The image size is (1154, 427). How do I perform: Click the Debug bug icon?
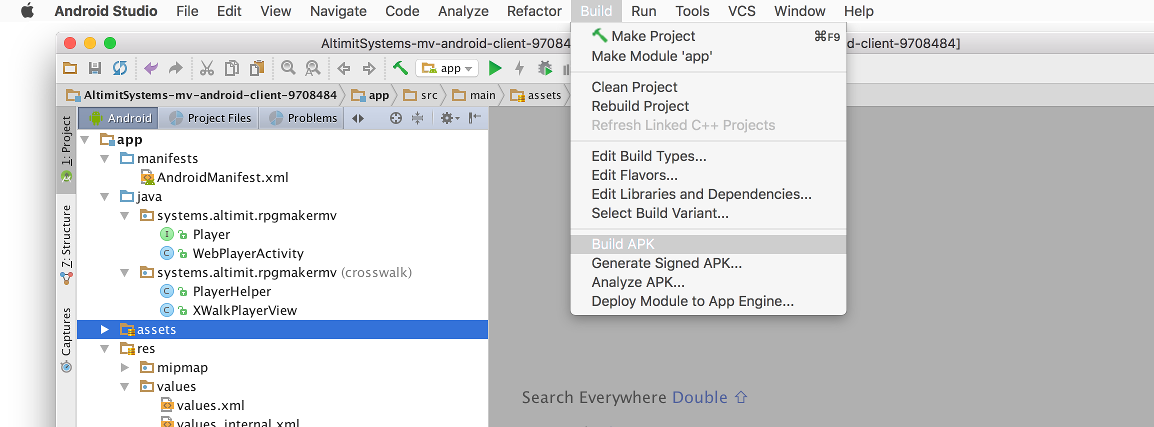click(x=545, y=68)
